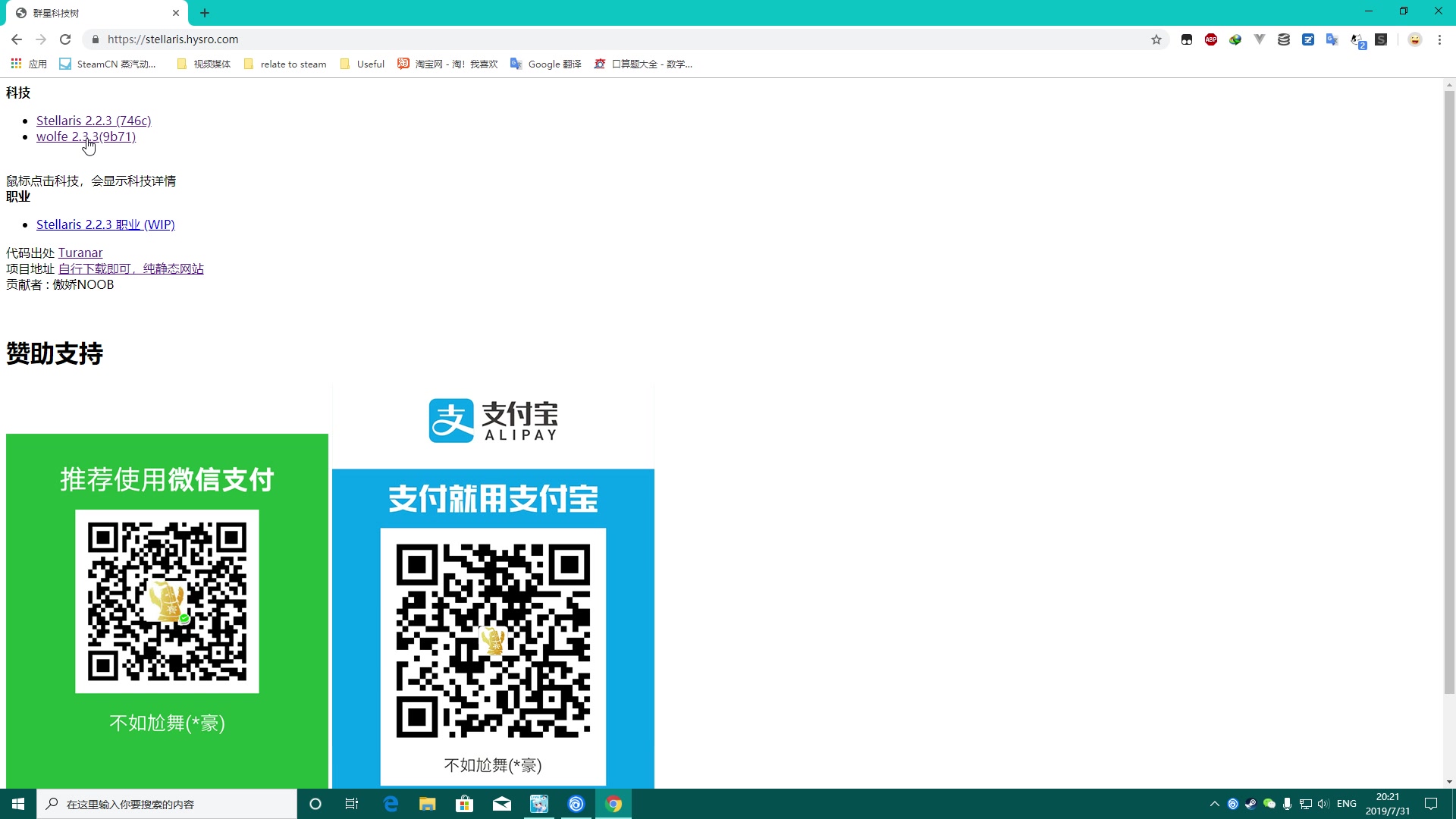
Task: Open the blue Z note extension icon
Action: (1308, 39)
